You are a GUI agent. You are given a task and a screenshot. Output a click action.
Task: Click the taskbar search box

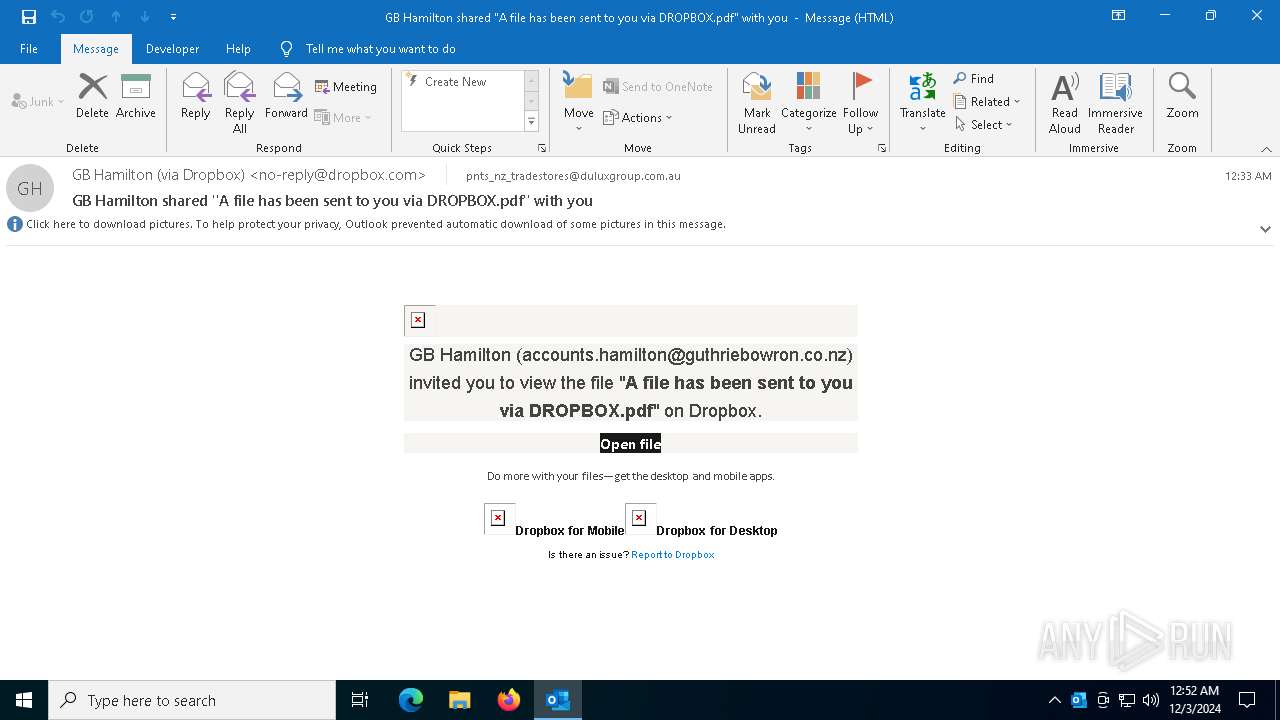192,700
